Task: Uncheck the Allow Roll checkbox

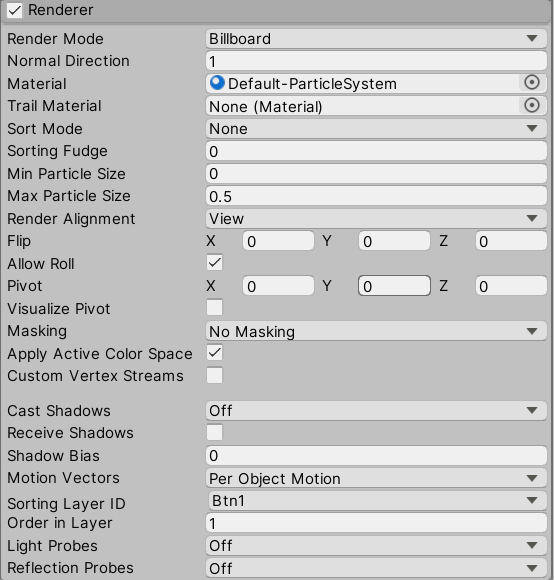Action: [214, 263]
